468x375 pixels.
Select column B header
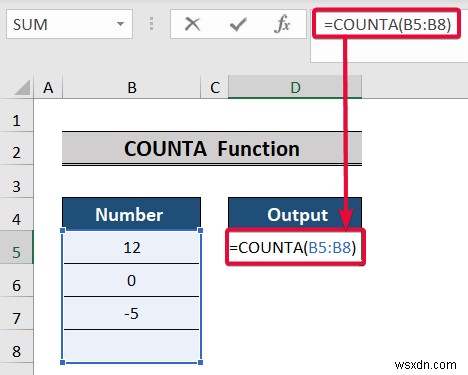point(132,88)
